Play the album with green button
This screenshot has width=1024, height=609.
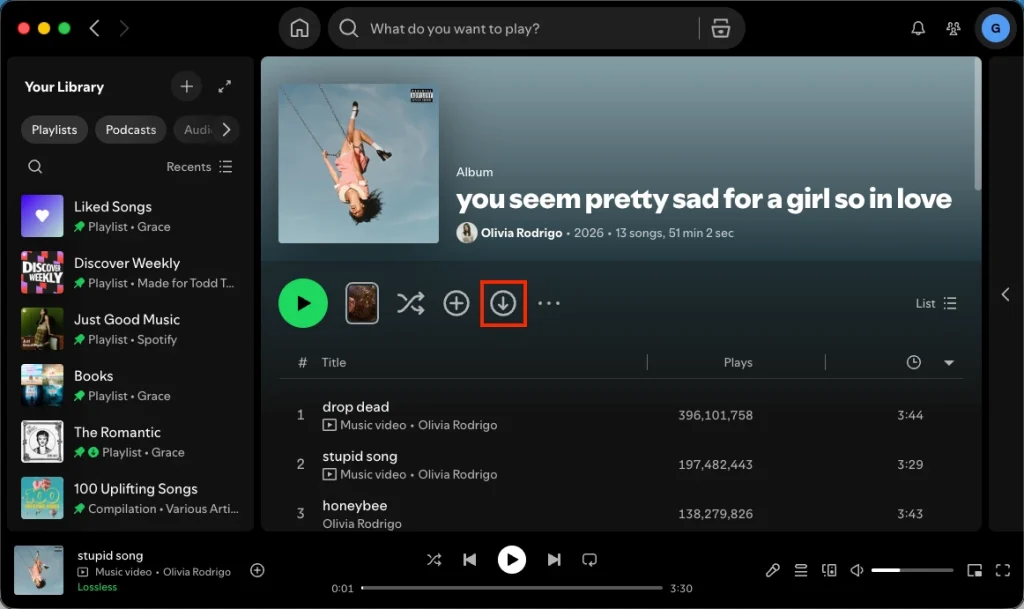303,303
